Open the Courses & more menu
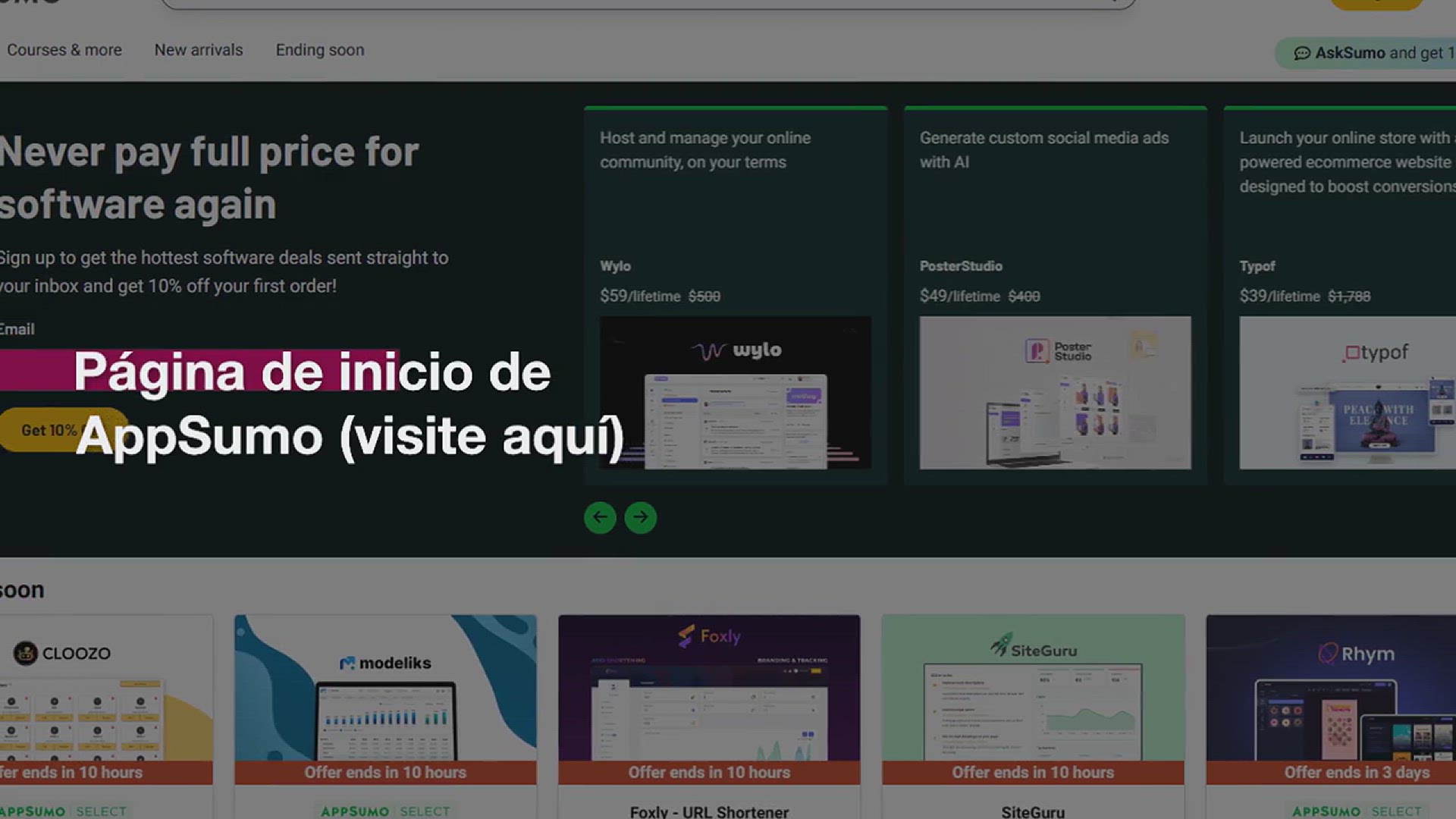Image resolution: width=1456 pixels, height=819 pixels. 64,50
